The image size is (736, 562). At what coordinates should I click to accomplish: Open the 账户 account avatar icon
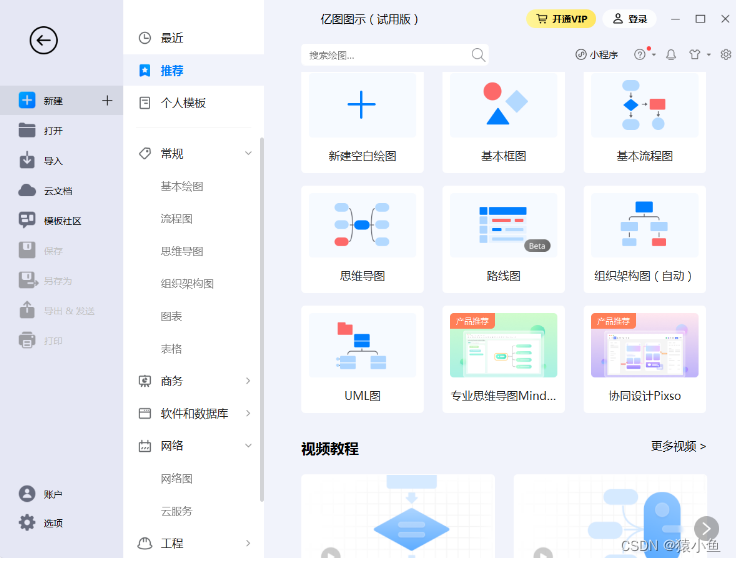pyautogui.click(x=27, y=494)
